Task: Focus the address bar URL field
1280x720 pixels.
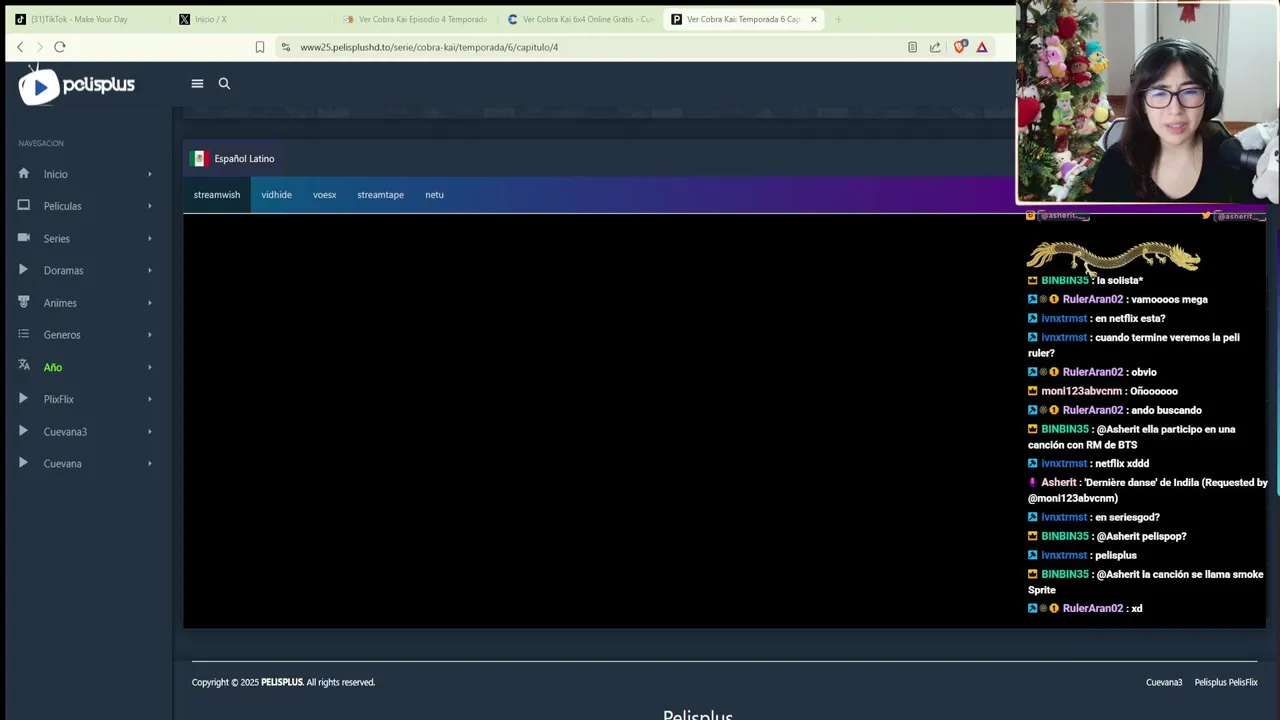Action: pos(429,47)
